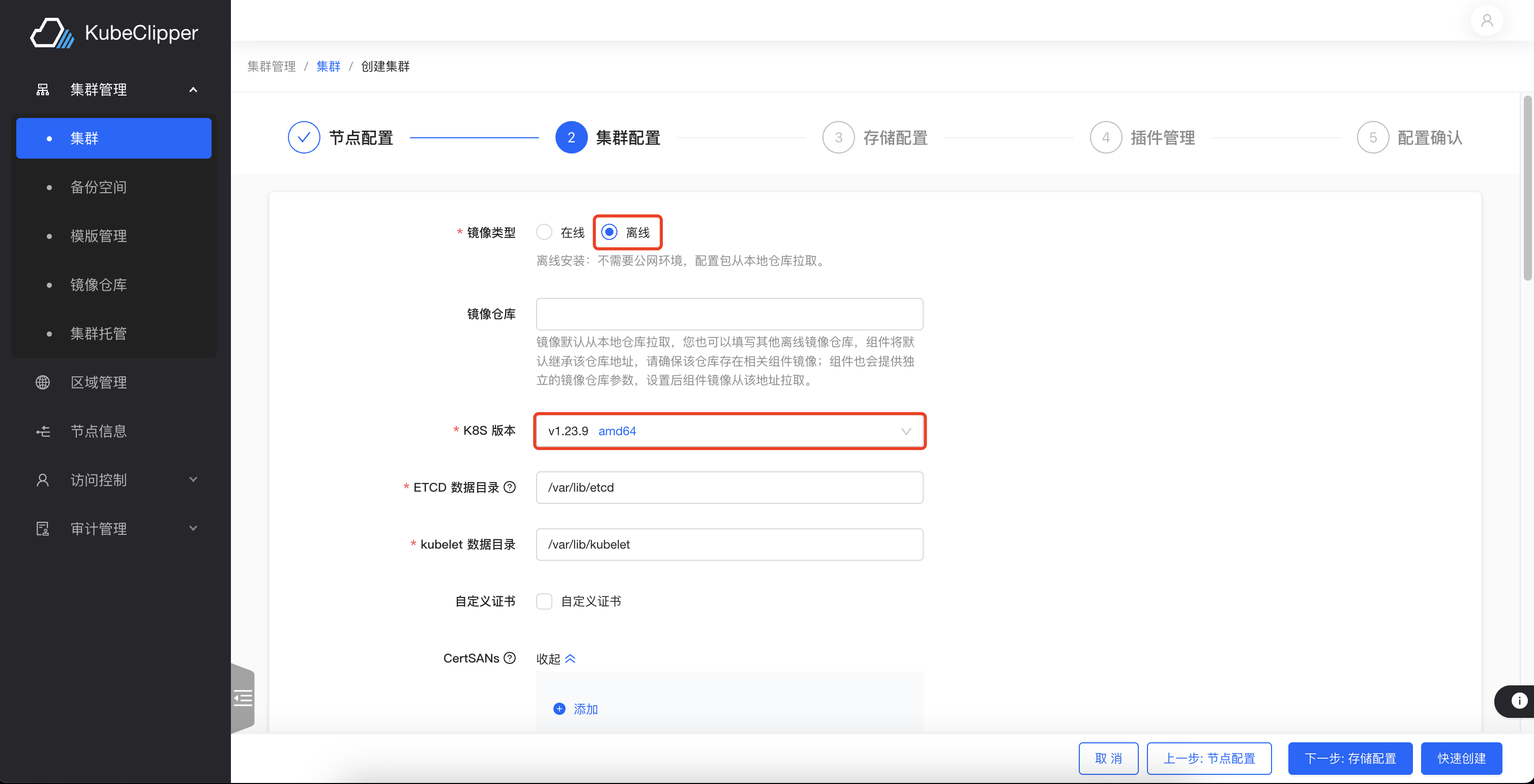The width and height of the screenshot is (1534, 784).
Task: Click the KubeClipper logo icon
Action: [x=52, y=33]
